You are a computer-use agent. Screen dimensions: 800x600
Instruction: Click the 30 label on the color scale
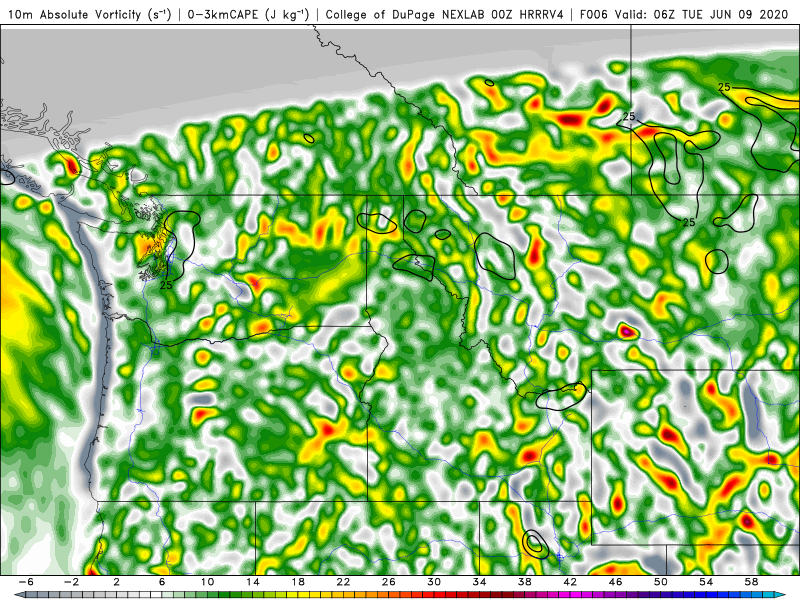434,582
